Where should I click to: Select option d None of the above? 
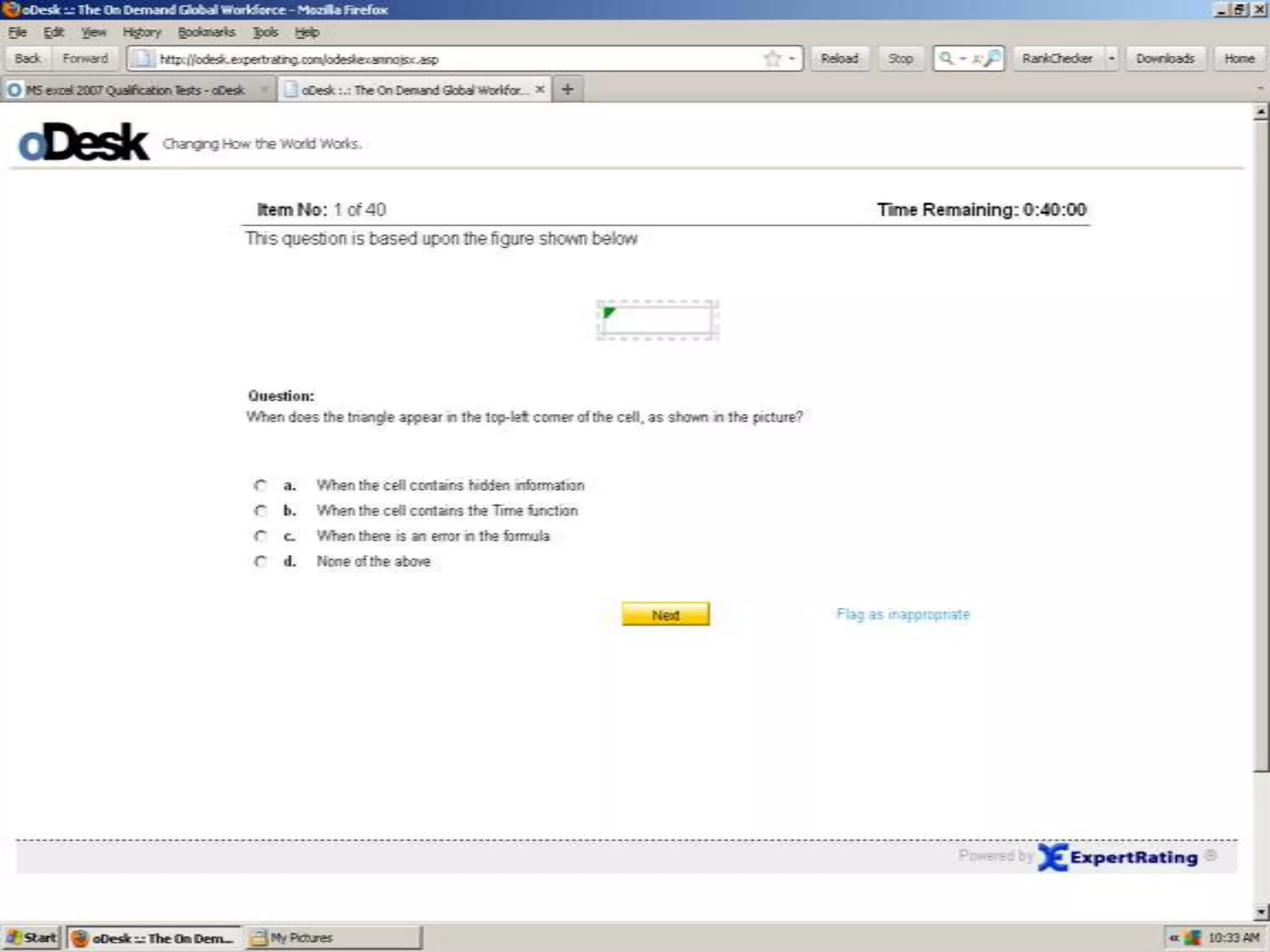coord(260,562)
